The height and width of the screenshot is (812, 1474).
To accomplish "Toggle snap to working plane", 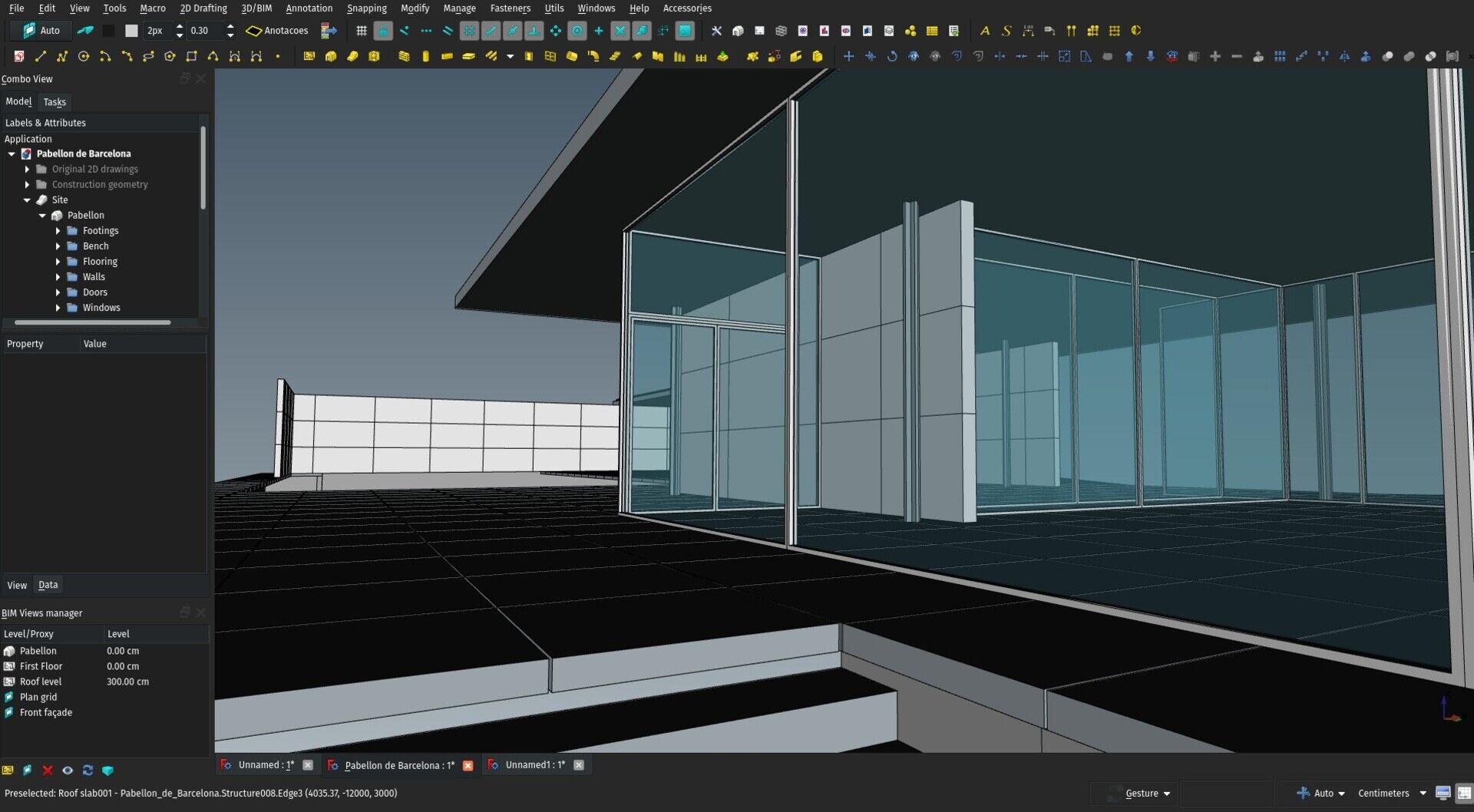I will (685, 31).
